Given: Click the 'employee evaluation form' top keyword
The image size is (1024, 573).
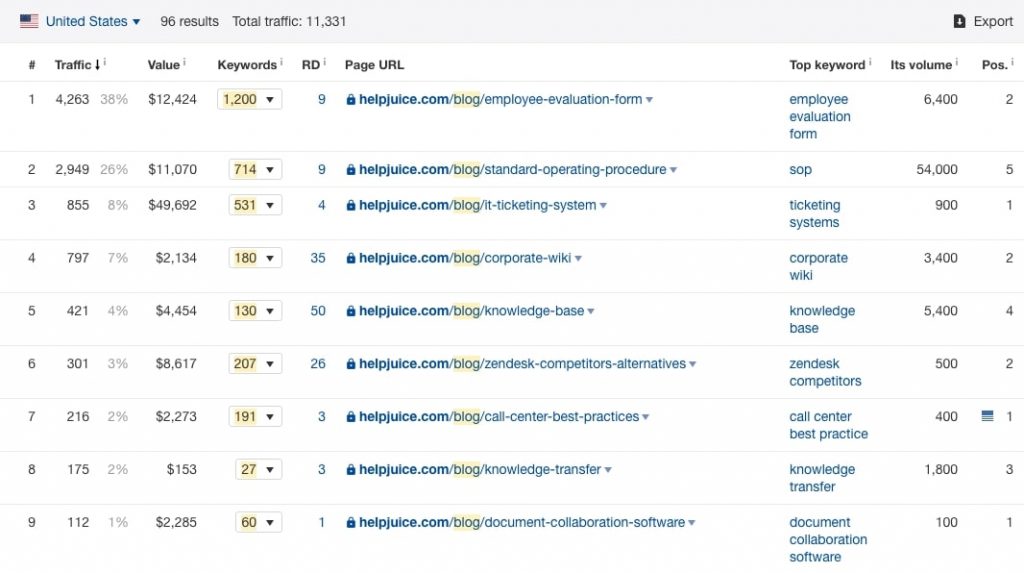Looking at the screenshot, I should (820, 116).
